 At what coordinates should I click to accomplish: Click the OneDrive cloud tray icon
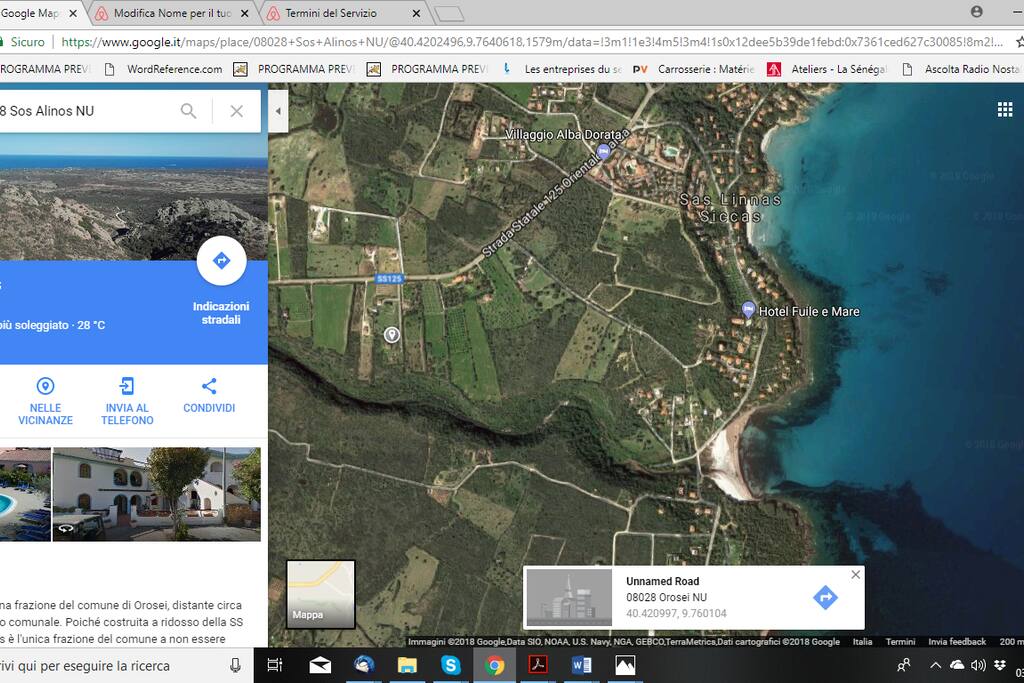pyautogui.click(x=957, y=665)
